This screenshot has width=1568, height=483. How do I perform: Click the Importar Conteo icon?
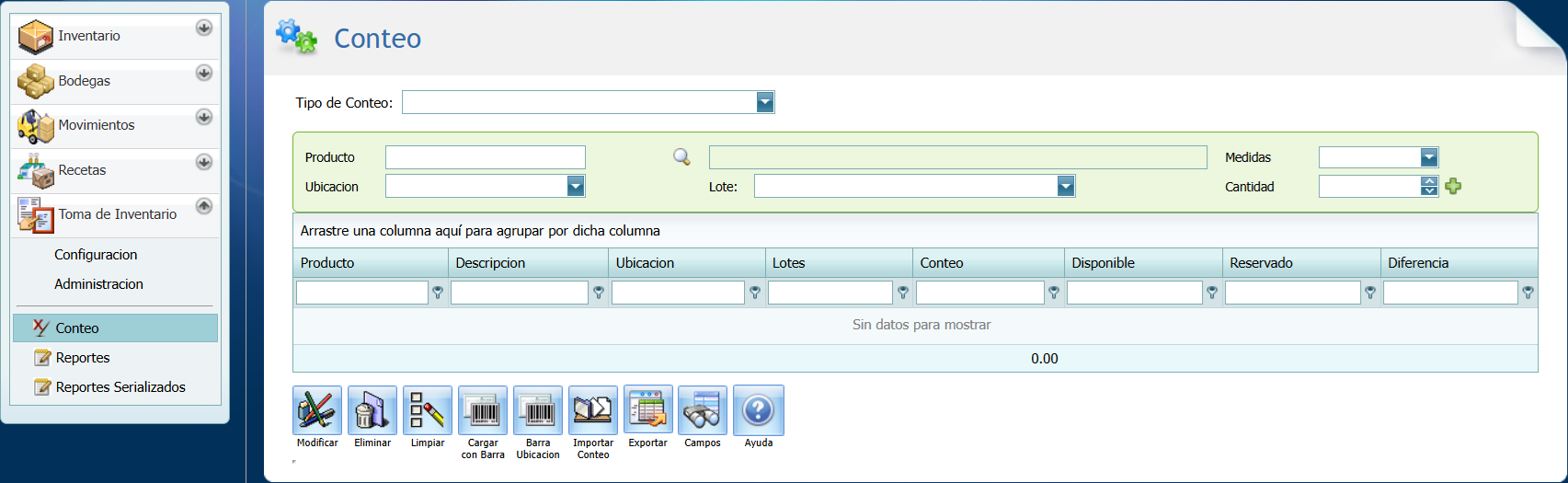[x=593, y=410]
